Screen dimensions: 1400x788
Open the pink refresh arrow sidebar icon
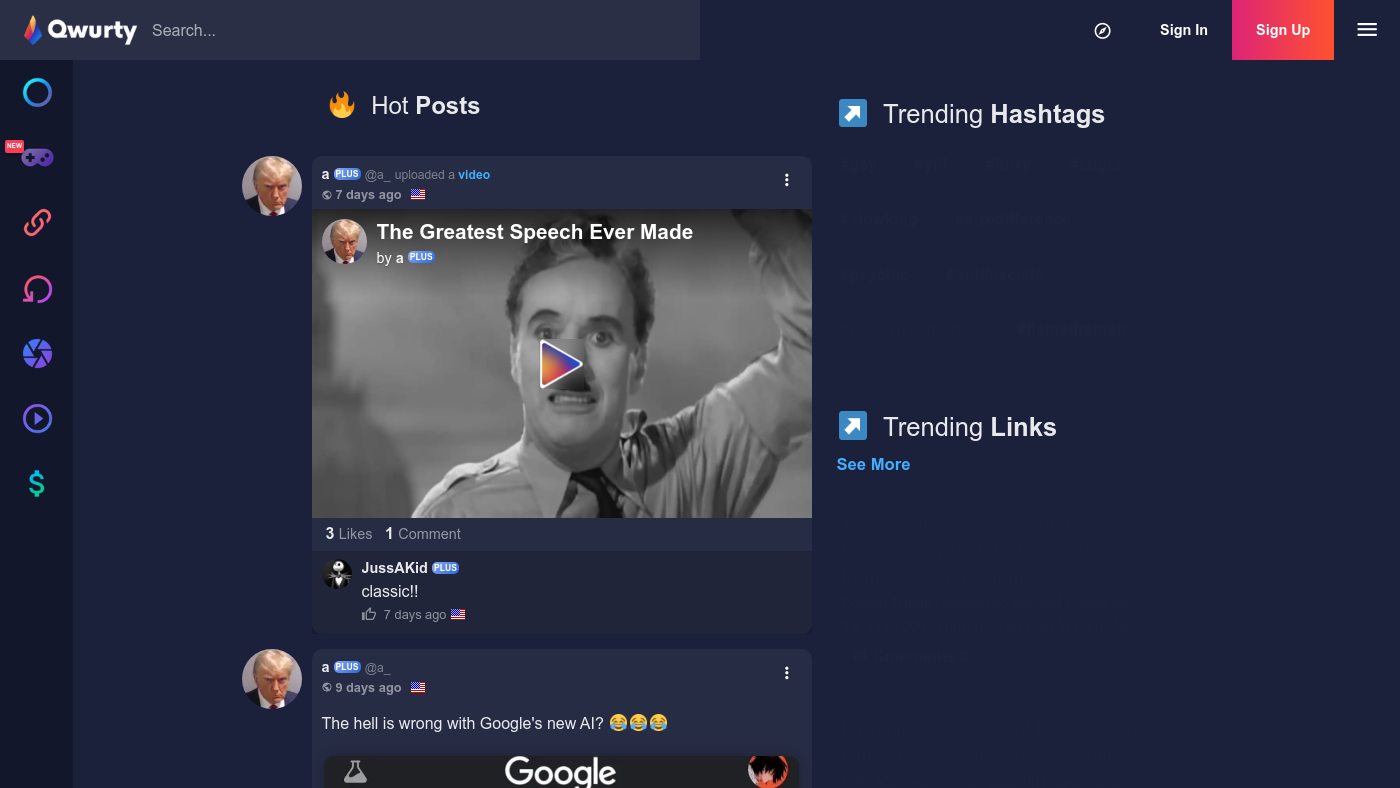(37, 290)
